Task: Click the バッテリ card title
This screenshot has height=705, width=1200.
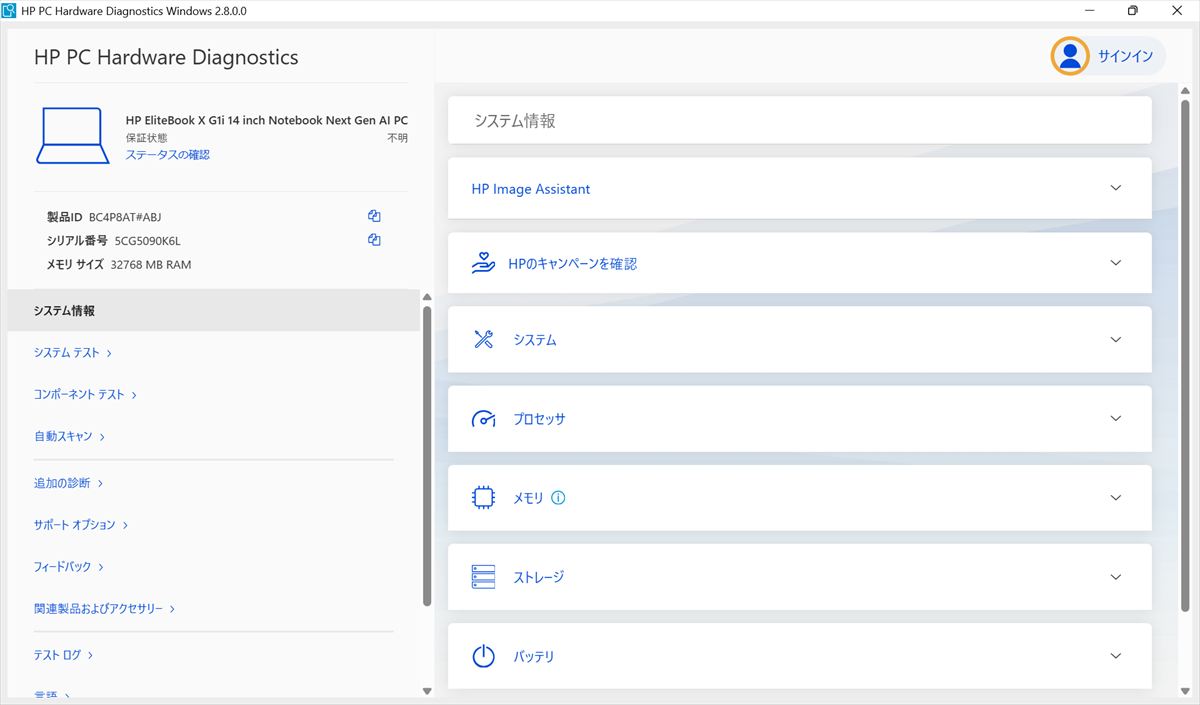Action: 534,657
